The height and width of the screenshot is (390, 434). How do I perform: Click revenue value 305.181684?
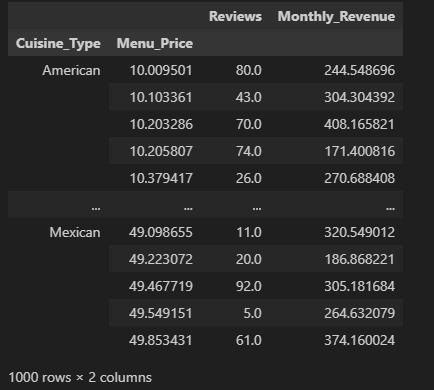360,286
